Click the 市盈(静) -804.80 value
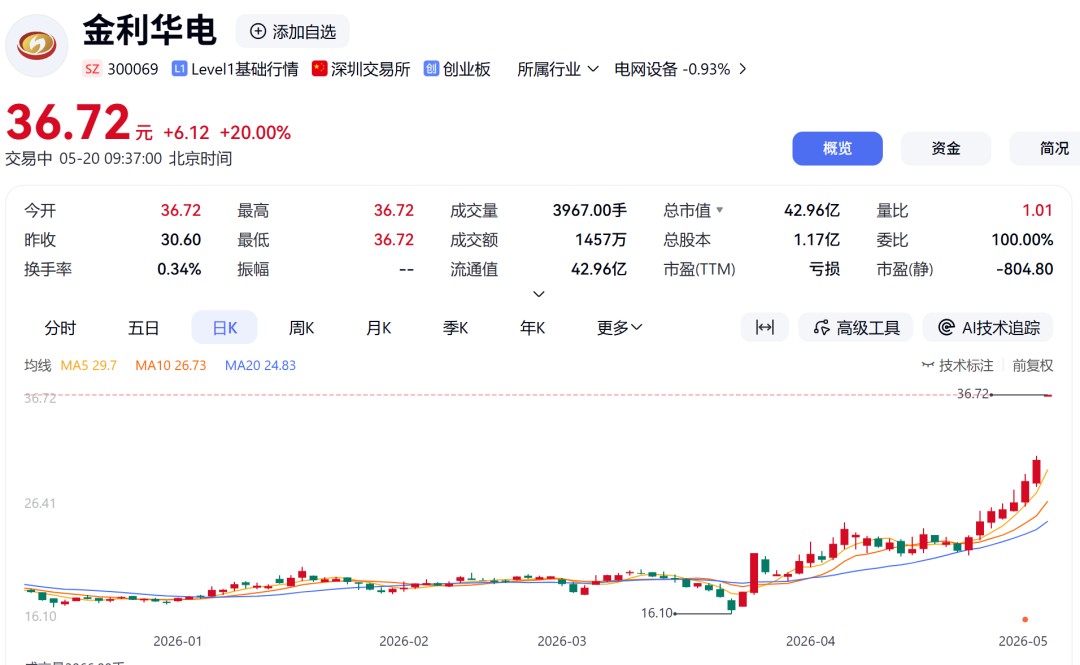1080x665 pixels. tap(1024, 269)
